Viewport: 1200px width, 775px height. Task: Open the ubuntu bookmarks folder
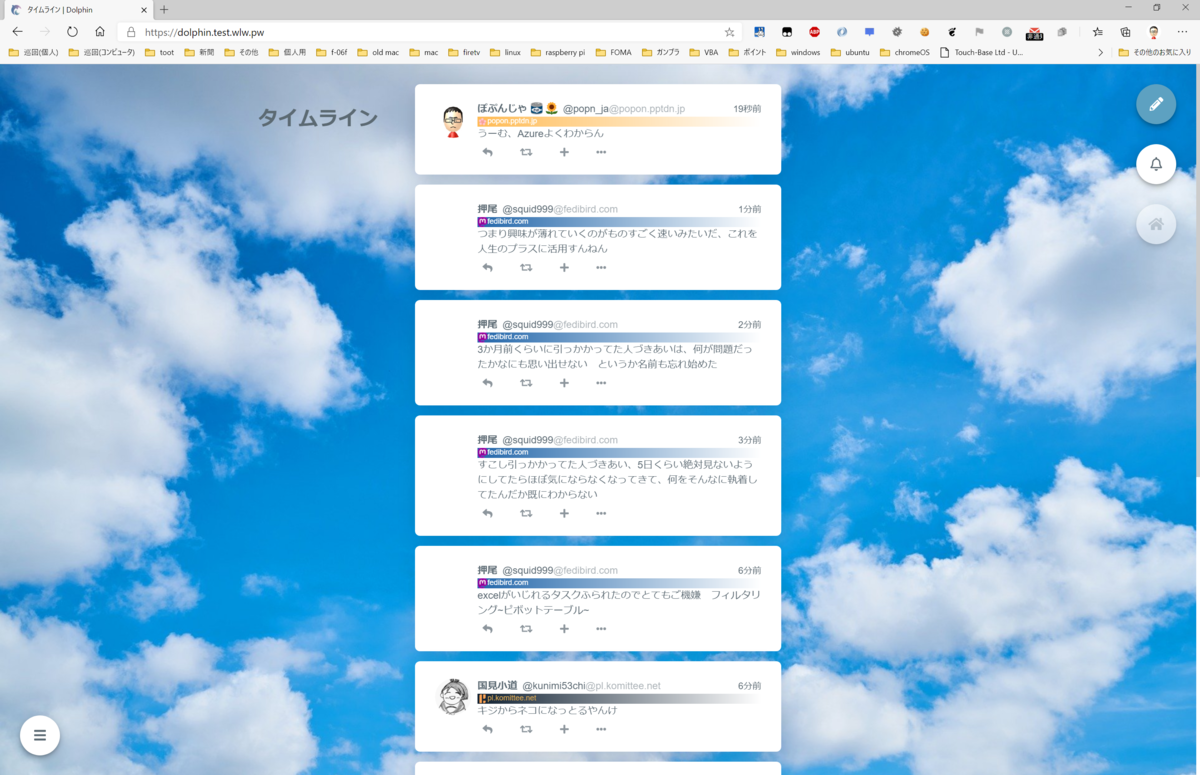point(850,52)
